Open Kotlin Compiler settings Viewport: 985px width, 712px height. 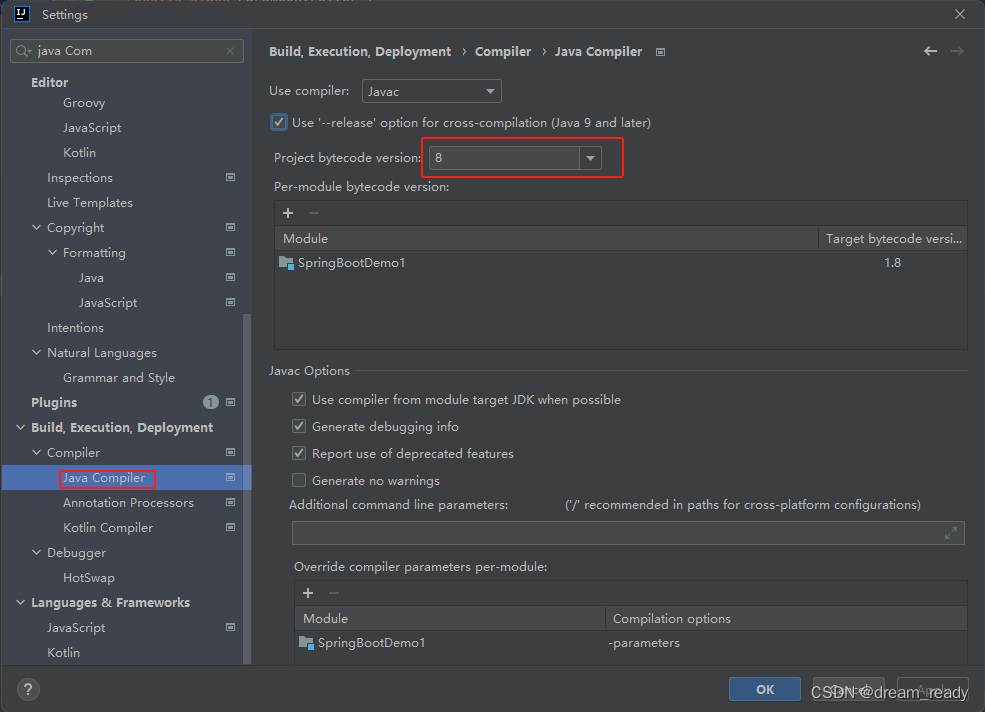point(108,528)
